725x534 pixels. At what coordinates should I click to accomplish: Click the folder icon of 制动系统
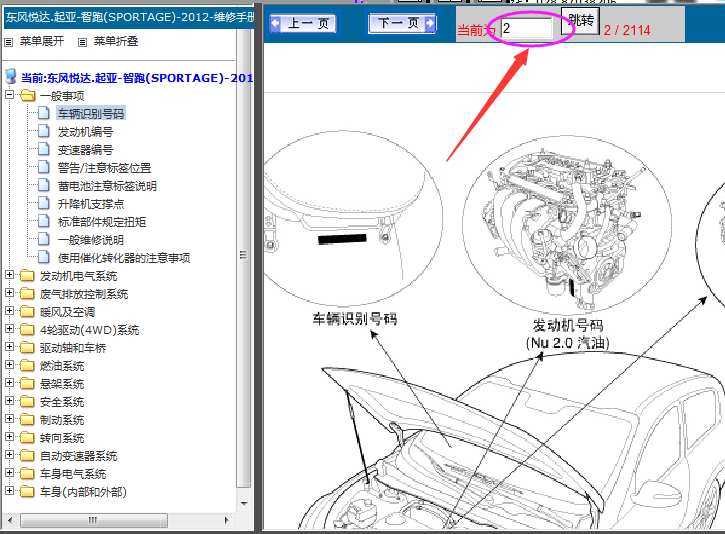(x=27, y=420)
